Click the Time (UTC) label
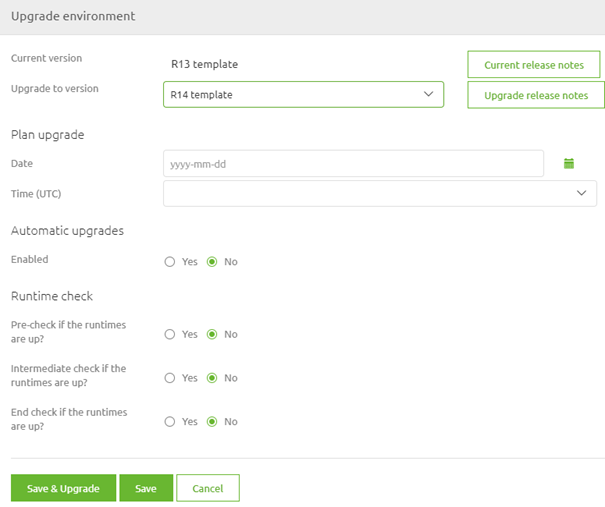Screen dimensions: 605x507 pos(36,194)
